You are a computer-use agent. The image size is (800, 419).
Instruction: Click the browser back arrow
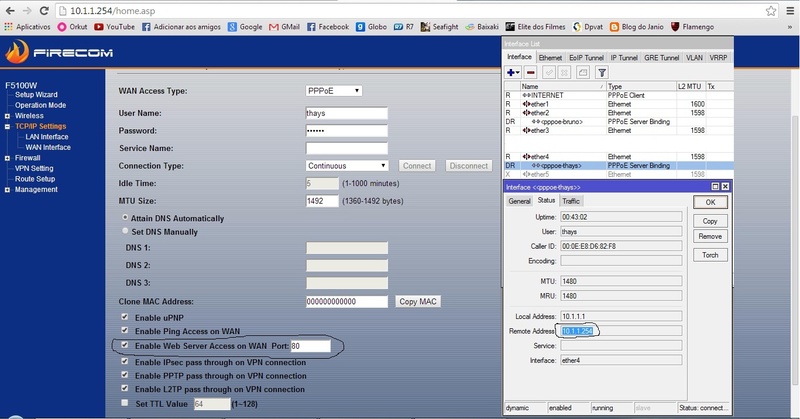click(10, 11)
